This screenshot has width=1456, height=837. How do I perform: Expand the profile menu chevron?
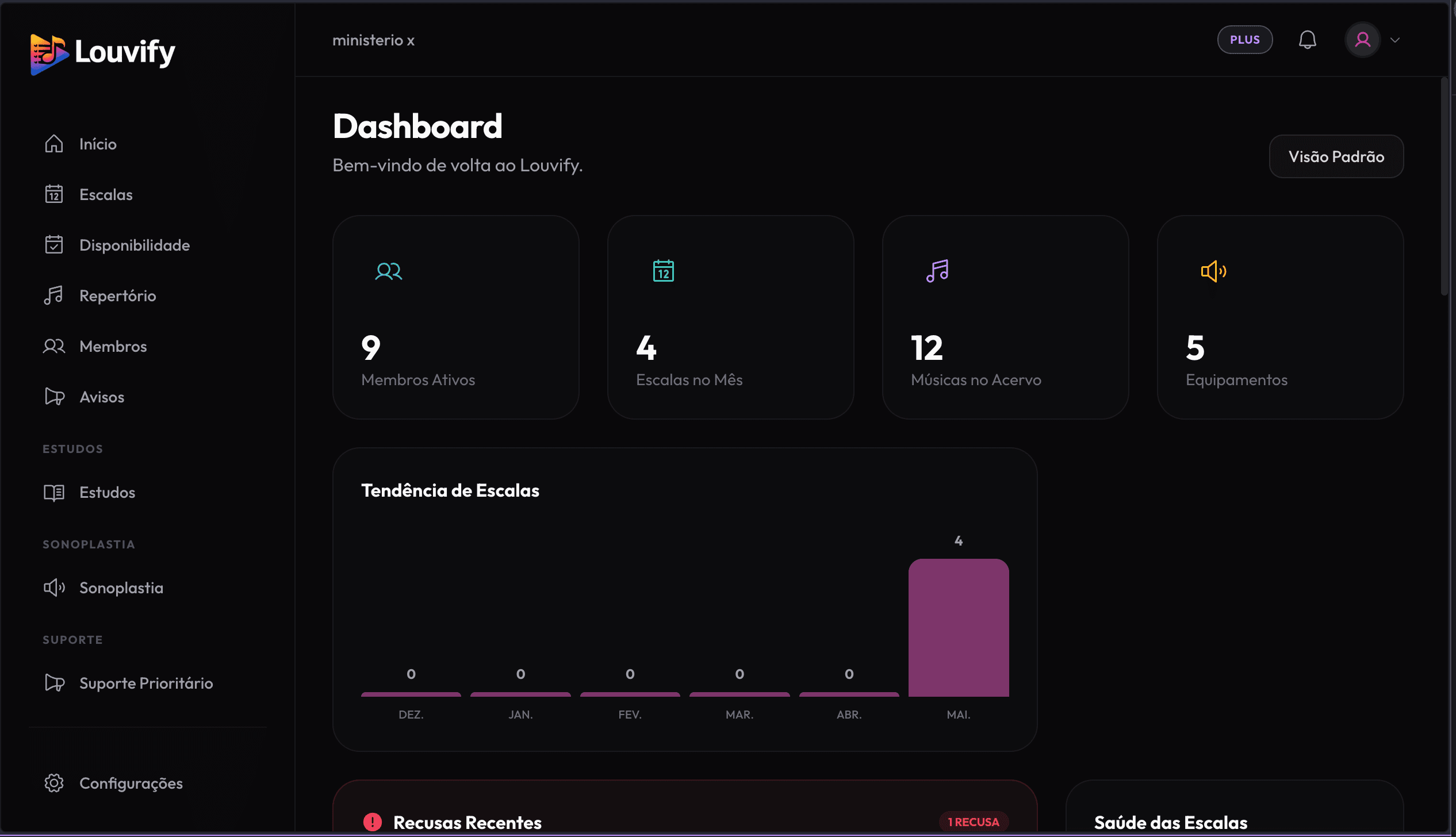(x=1394, y=40)
